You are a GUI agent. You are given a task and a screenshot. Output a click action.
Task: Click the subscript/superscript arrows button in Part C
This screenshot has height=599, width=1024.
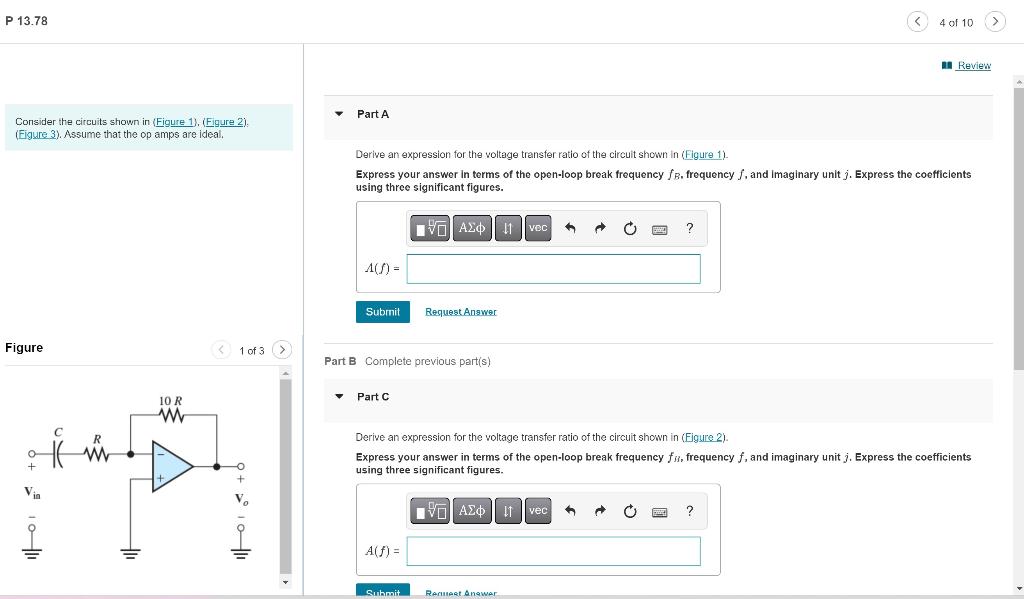(x=508, y=511)
